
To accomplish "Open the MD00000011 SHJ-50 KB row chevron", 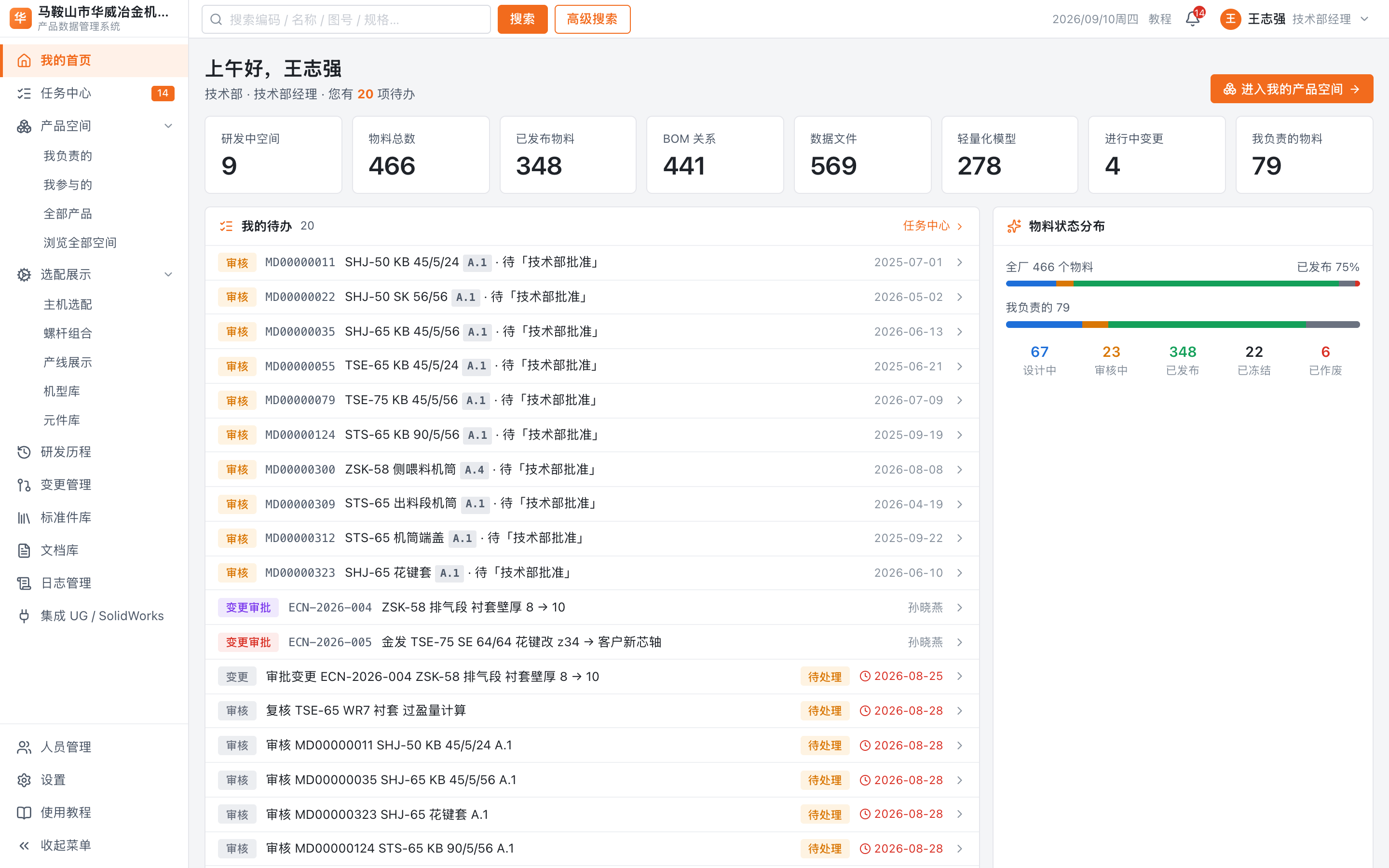I will coord(960,262).
